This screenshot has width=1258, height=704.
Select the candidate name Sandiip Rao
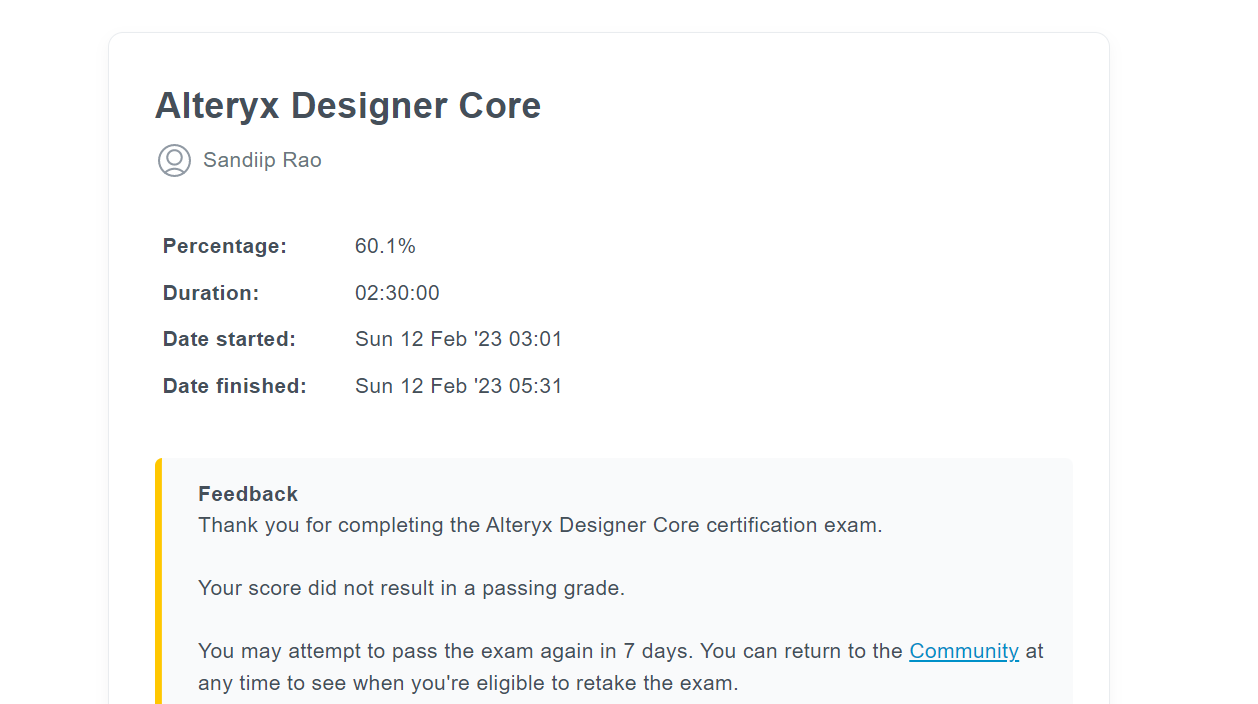pos(262,160)
